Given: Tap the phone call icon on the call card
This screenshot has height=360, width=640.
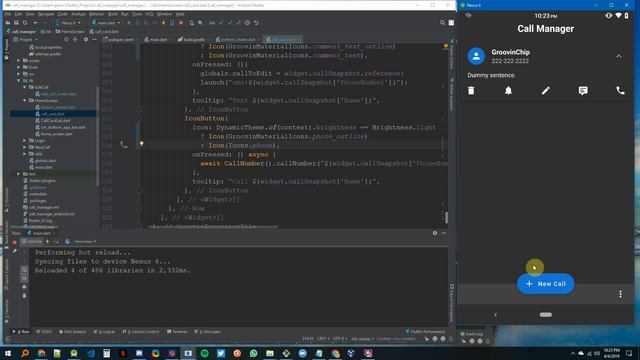Looking at the screenshot, I should coord(620,91).
